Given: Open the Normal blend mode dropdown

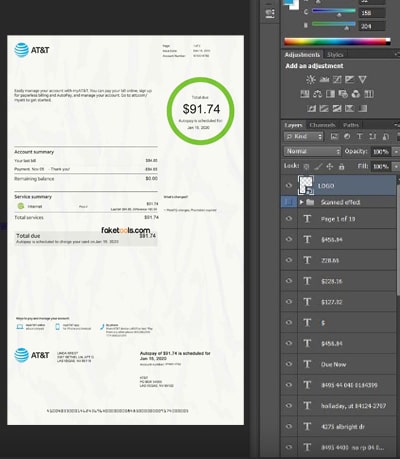Looking at the screenshot, I should pos(312,151).
